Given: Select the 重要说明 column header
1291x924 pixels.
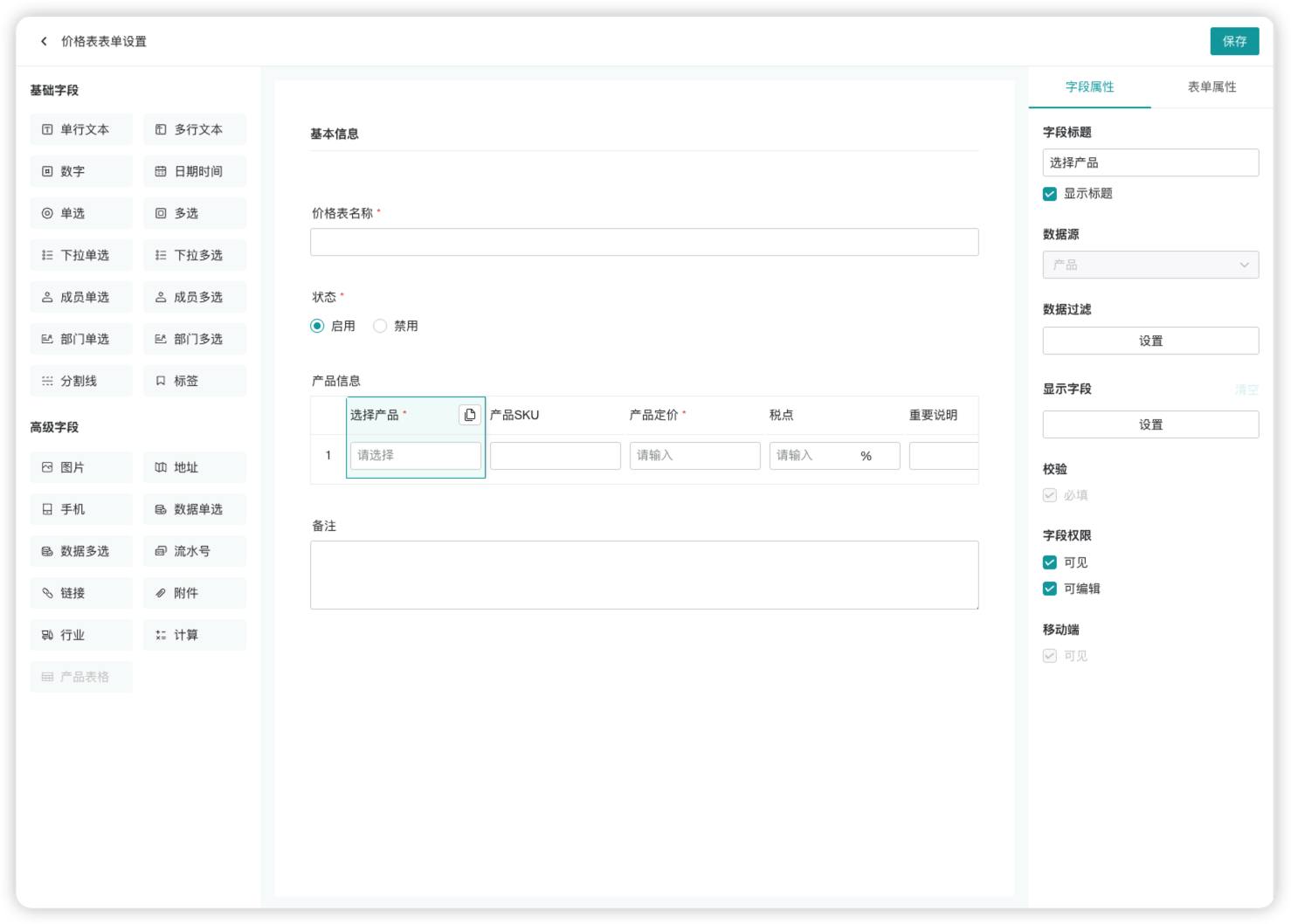Looking at the screenshot, I should 934,415.
